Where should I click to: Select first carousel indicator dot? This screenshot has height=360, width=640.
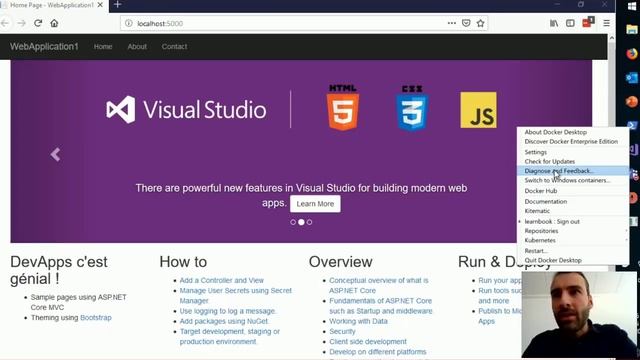pos(293,222)
